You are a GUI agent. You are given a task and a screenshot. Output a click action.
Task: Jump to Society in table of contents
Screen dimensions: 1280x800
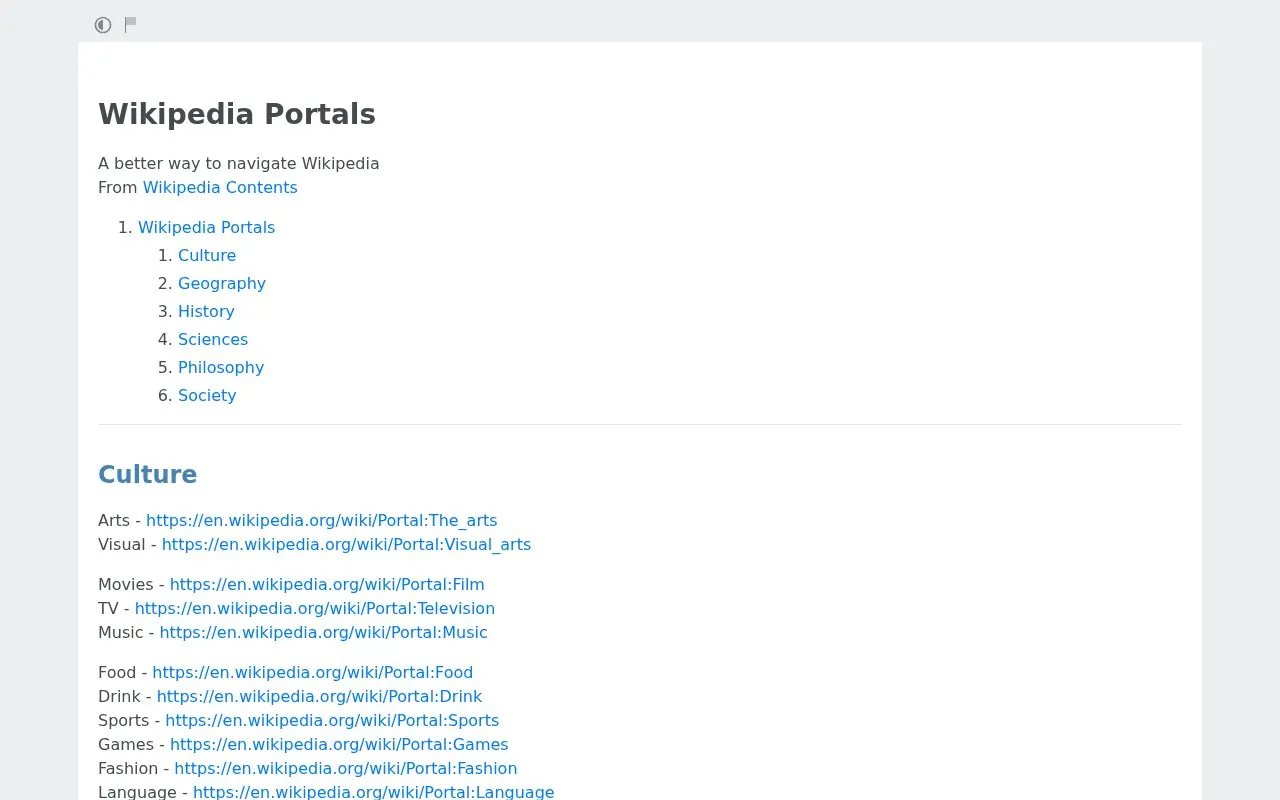click(x=207, y=395)
